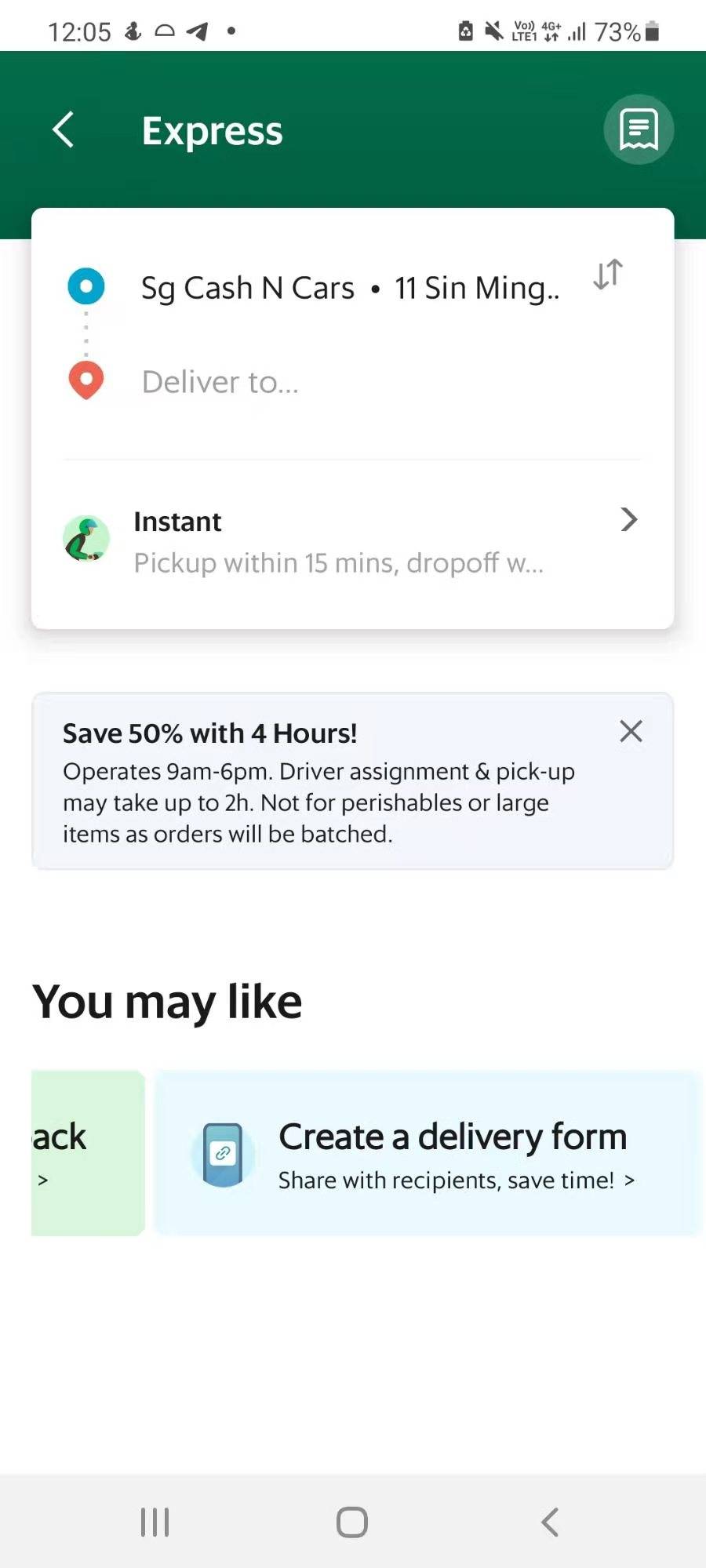706x1568 pixels.
Task: Tap the Instant rider avatar icon
Action: (86, 538)
